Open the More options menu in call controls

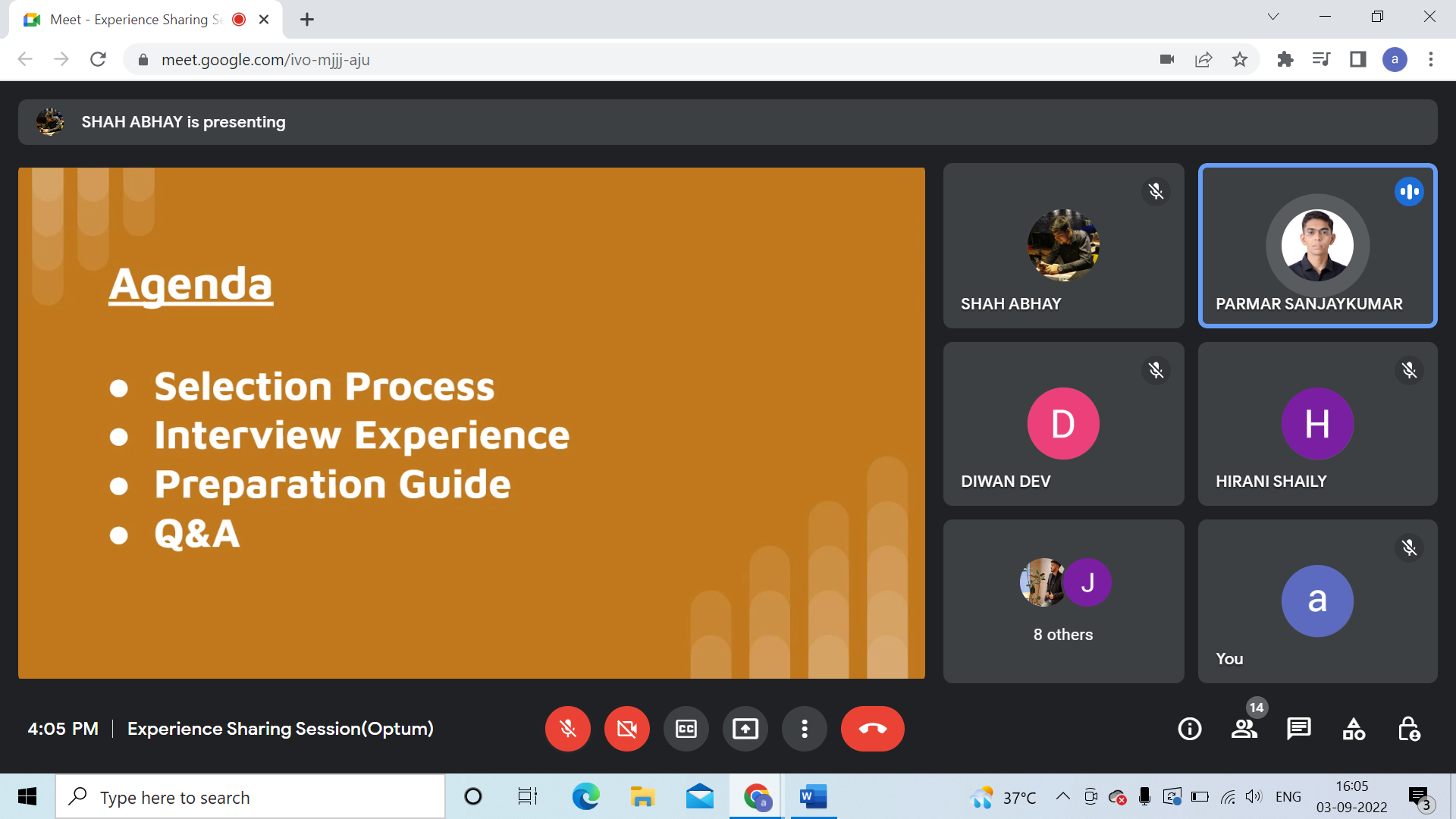(804, 729)
